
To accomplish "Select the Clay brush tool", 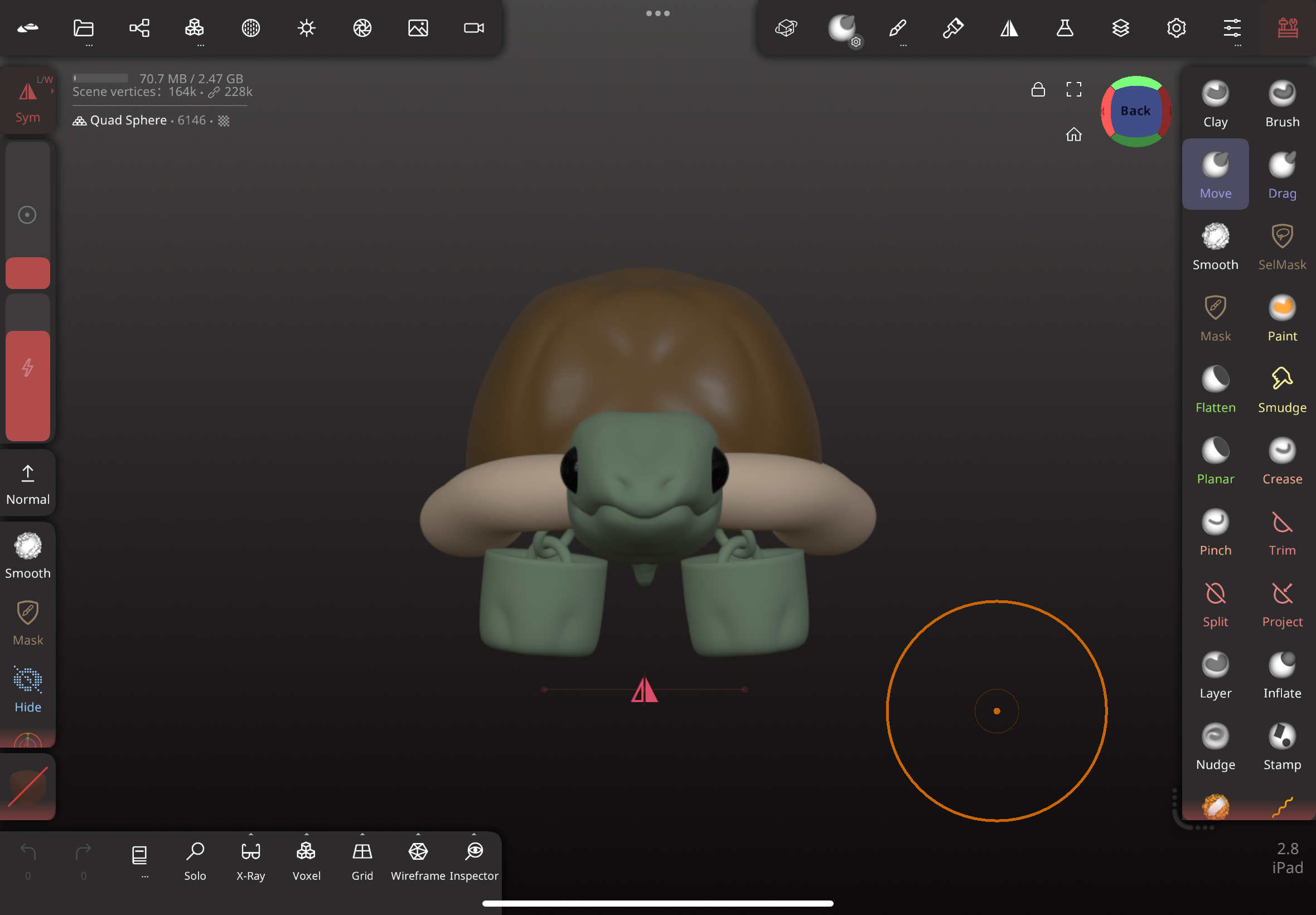I will coord(1215,103).
